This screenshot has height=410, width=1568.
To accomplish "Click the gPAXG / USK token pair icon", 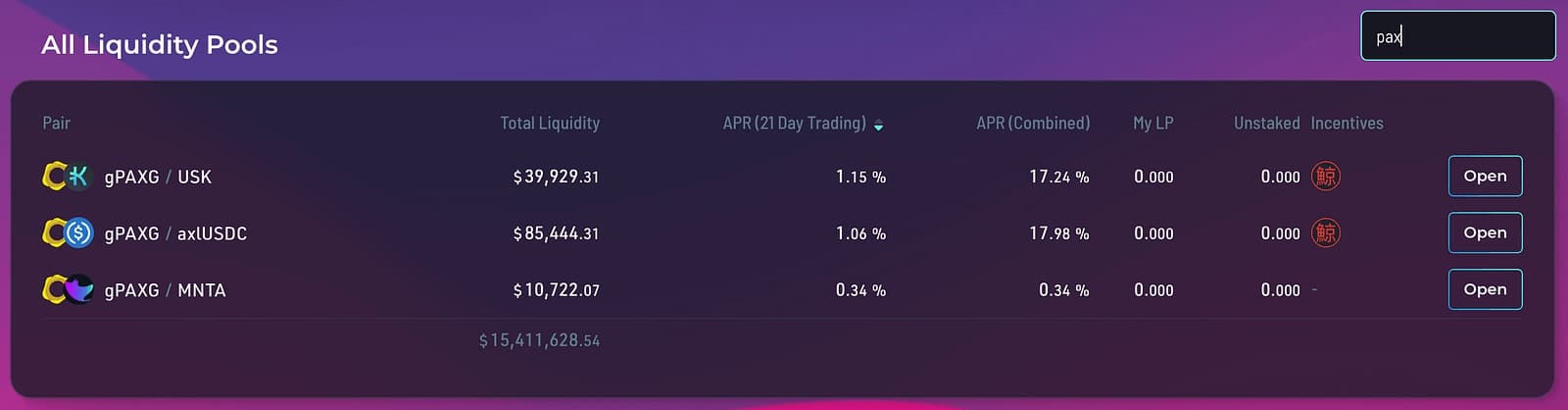I will (x=68, y=177).
